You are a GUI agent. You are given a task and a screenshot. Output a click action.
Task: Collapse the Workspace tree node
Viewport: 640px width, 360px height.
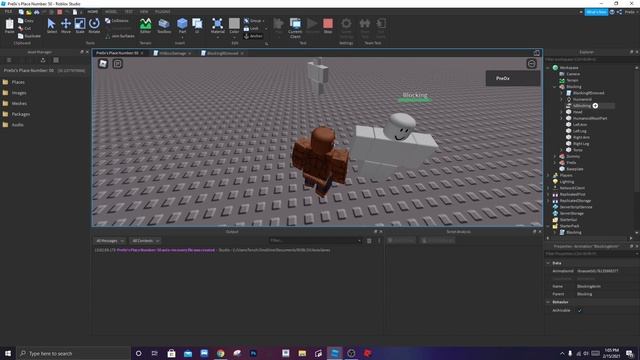pyautogui.click(x=548, y=68)
